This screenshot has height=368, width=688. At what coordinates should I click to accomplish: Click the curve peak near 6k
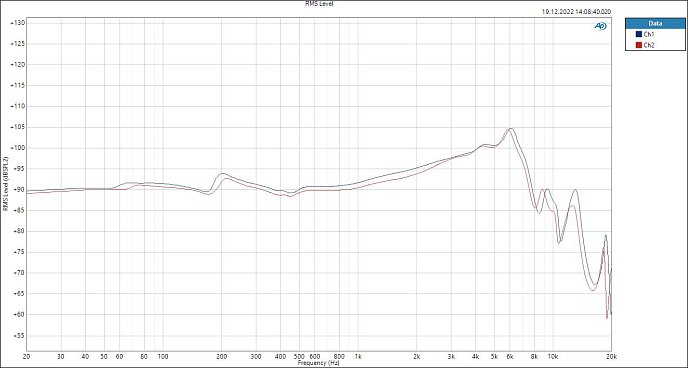pos(511,129)
